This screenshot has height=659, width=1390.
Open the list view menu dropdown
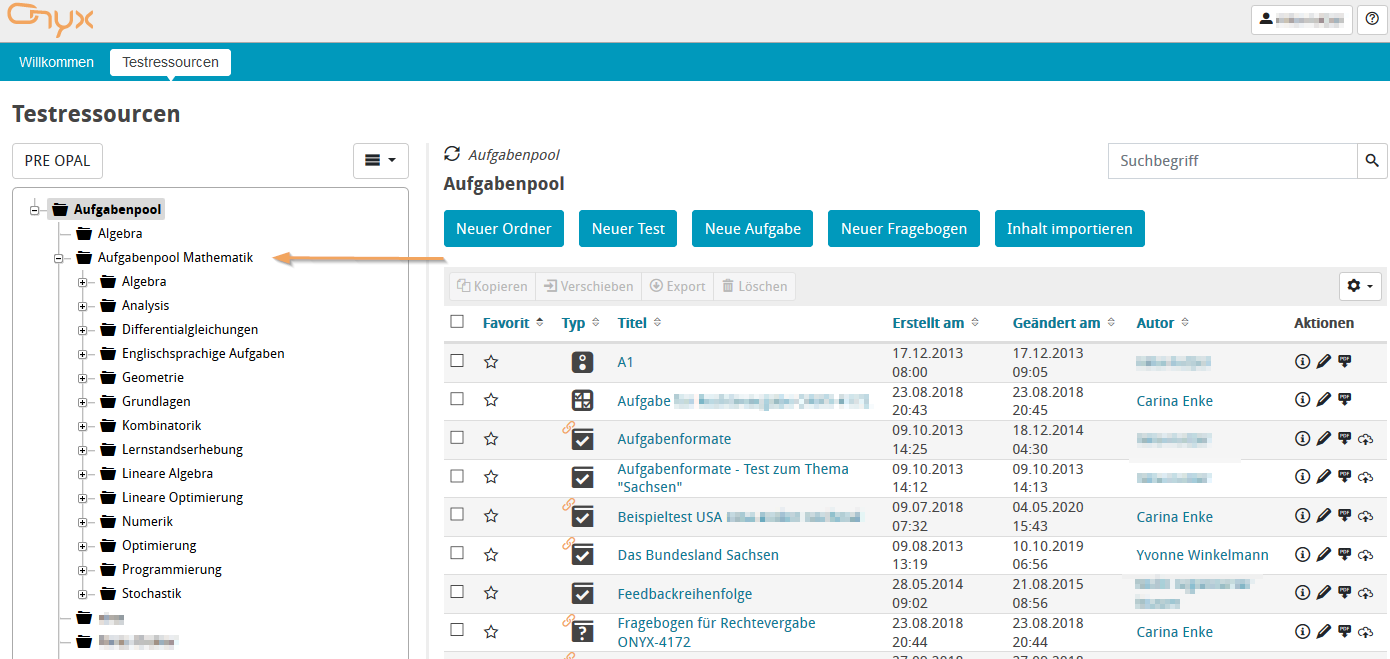pyautogui.click(x=380, y=160)
